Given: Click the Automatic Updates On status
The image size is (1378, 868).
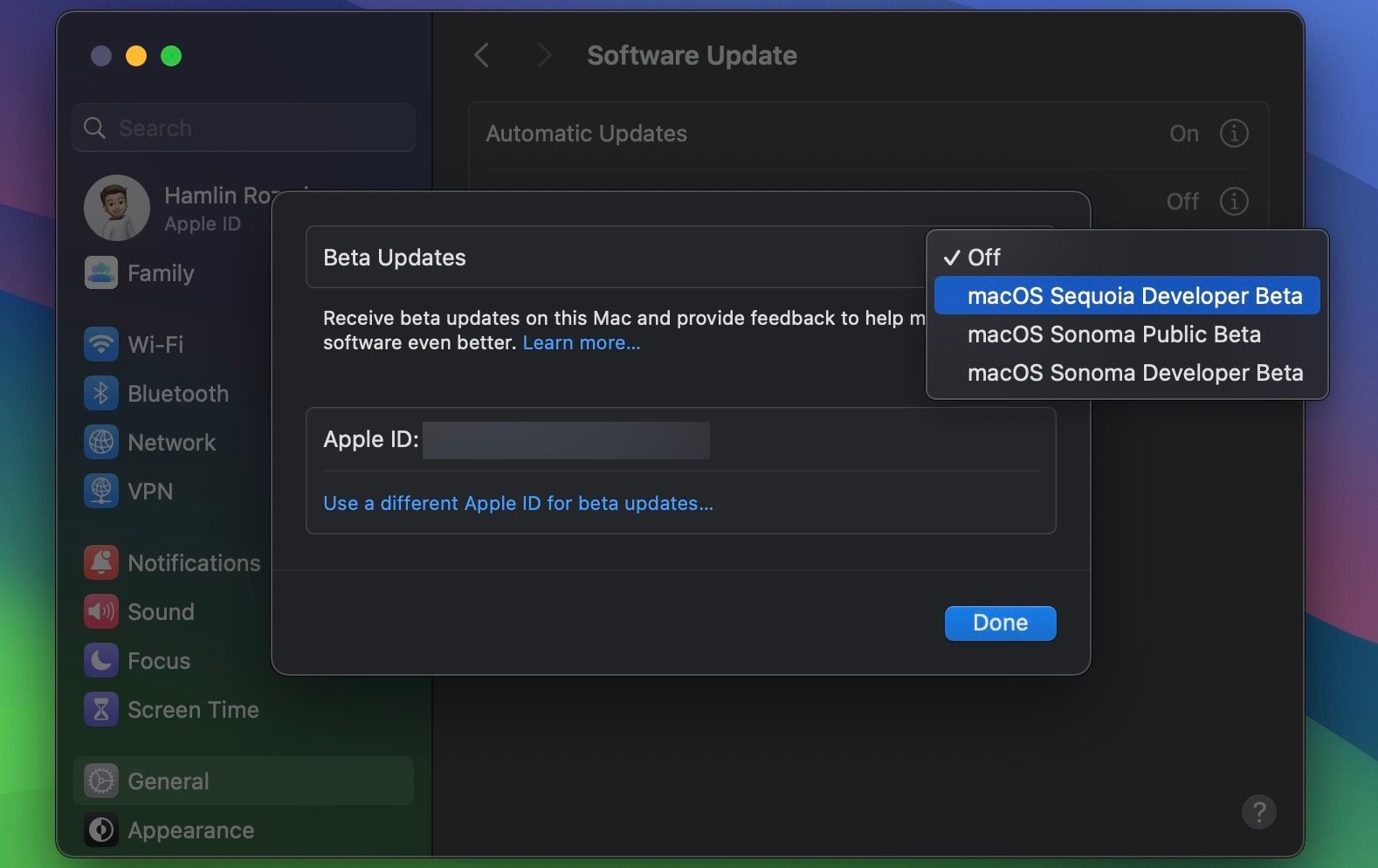Looking at the screenshot, I should [1184, 134].
